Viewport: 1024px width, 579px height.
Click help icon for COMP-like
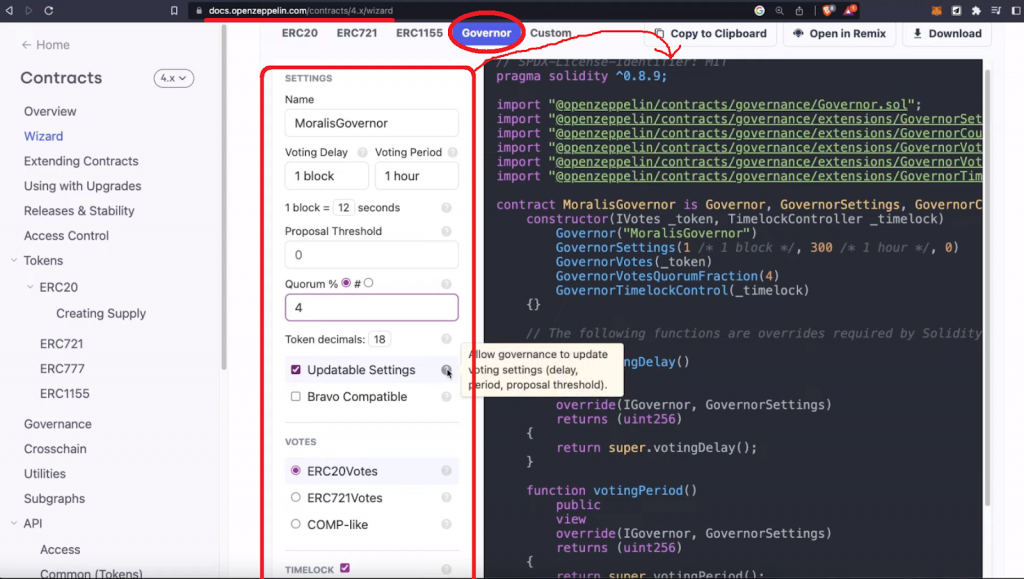(x=446, y=524)
